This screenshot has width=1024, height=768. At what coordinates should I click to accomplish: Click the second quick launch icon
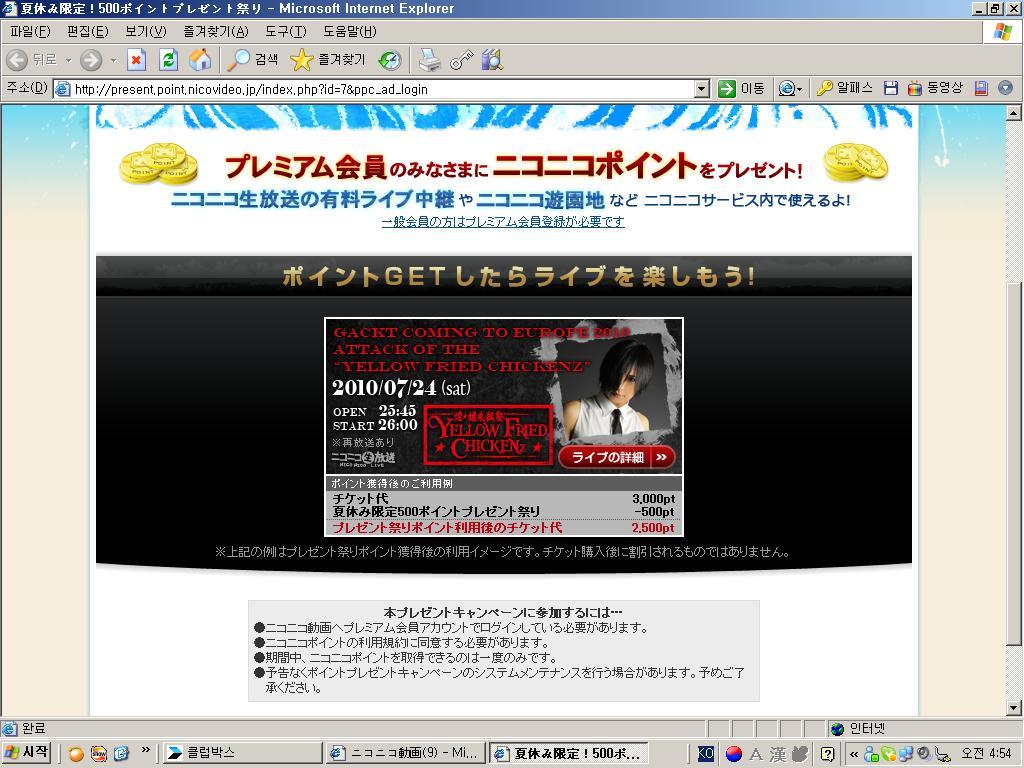point(99,754)
